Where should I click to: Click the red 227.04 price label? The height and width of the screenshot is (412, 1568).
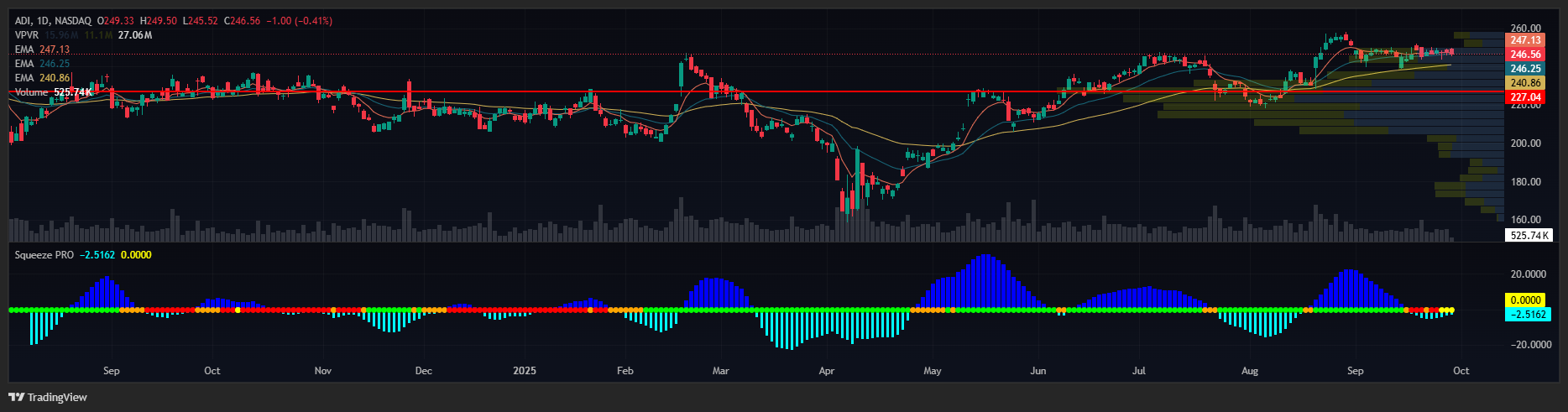pos(1525,97)
